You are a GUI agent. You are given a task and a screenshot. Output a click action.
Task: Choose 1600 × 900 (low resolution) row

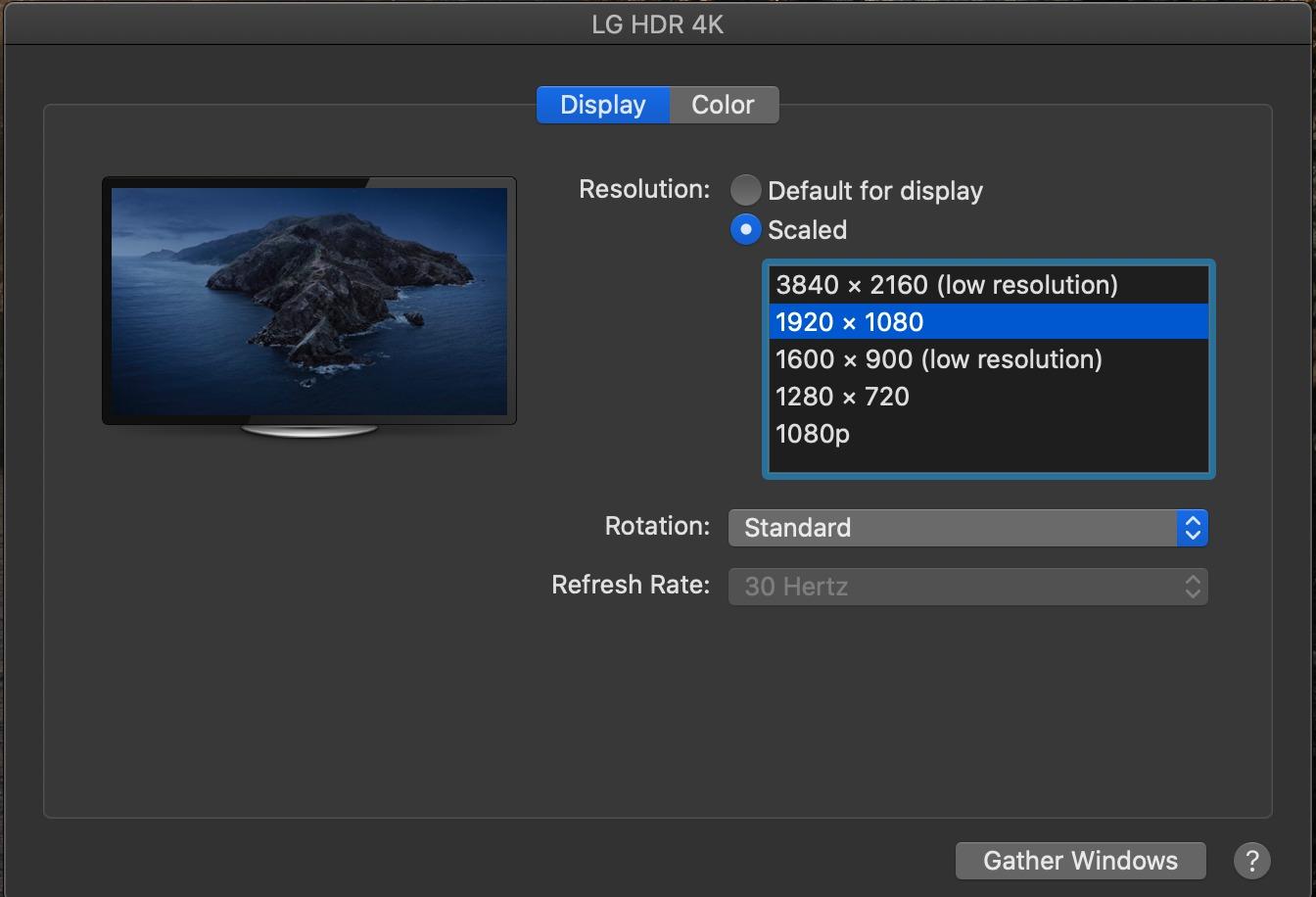point(989,359)
